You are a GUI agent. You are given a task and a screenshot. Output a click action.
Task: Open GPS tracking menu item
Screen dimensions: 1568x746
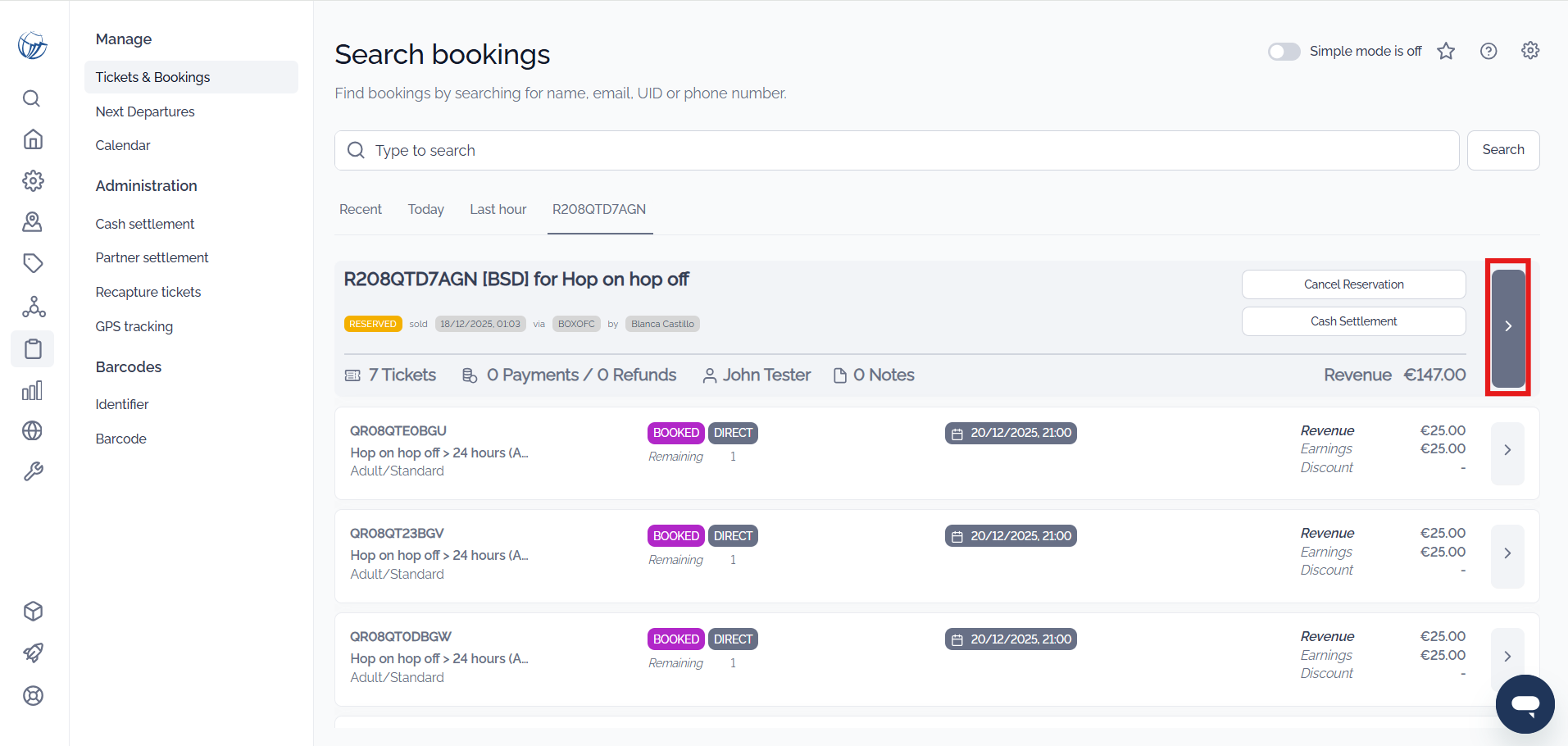pos(134,326)
